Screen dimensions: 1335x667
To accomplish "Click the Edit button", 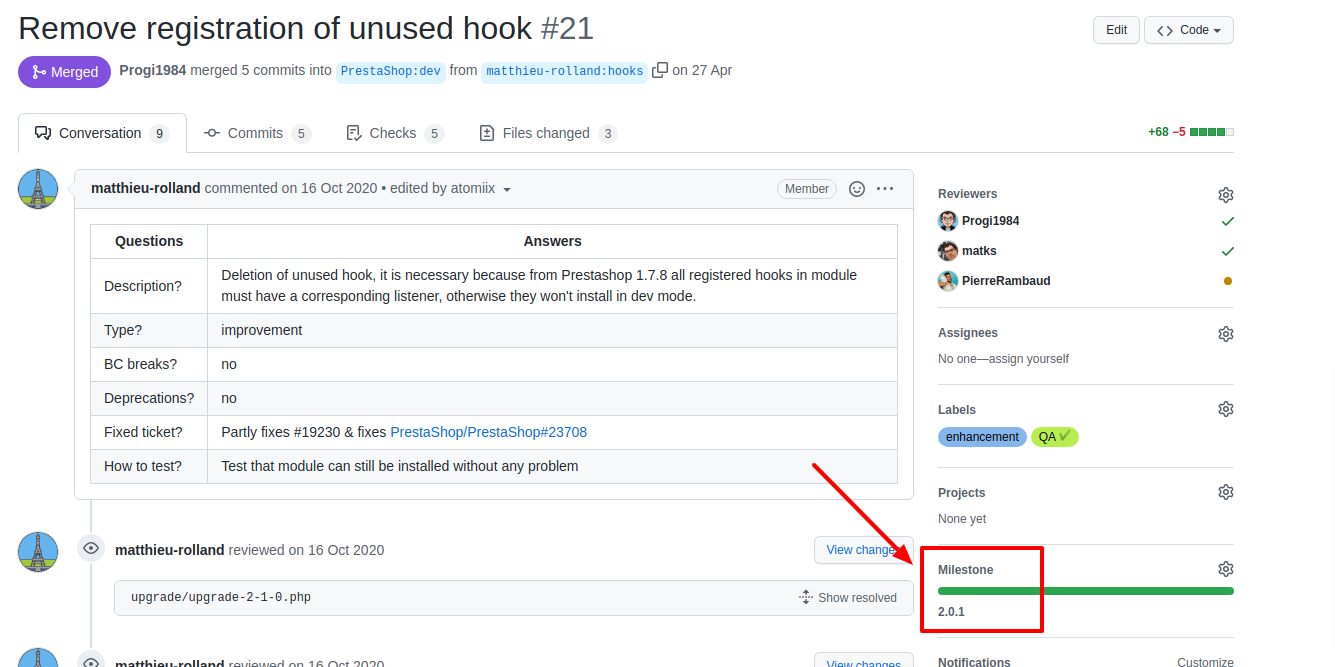I will point(1115,30).
